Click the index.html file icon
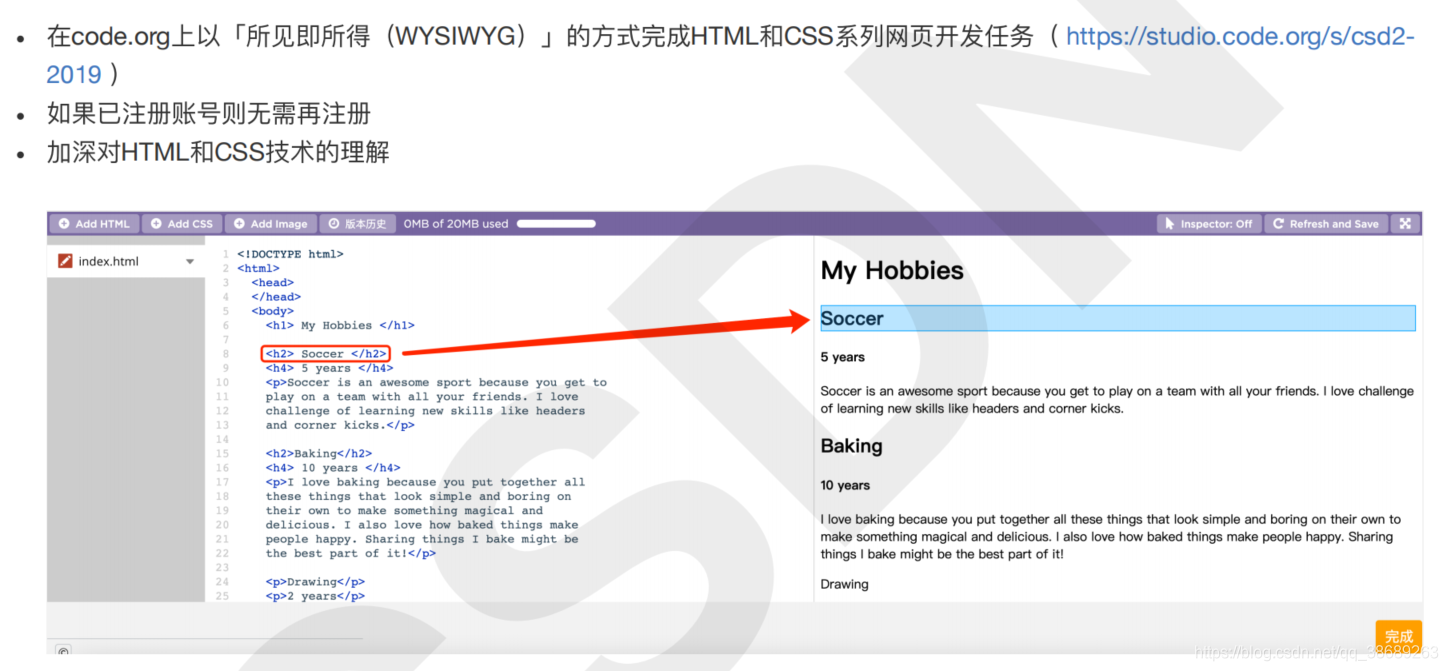Image resolution: width=1448 pixels, height=671 pixels. [x=65, y=261]
